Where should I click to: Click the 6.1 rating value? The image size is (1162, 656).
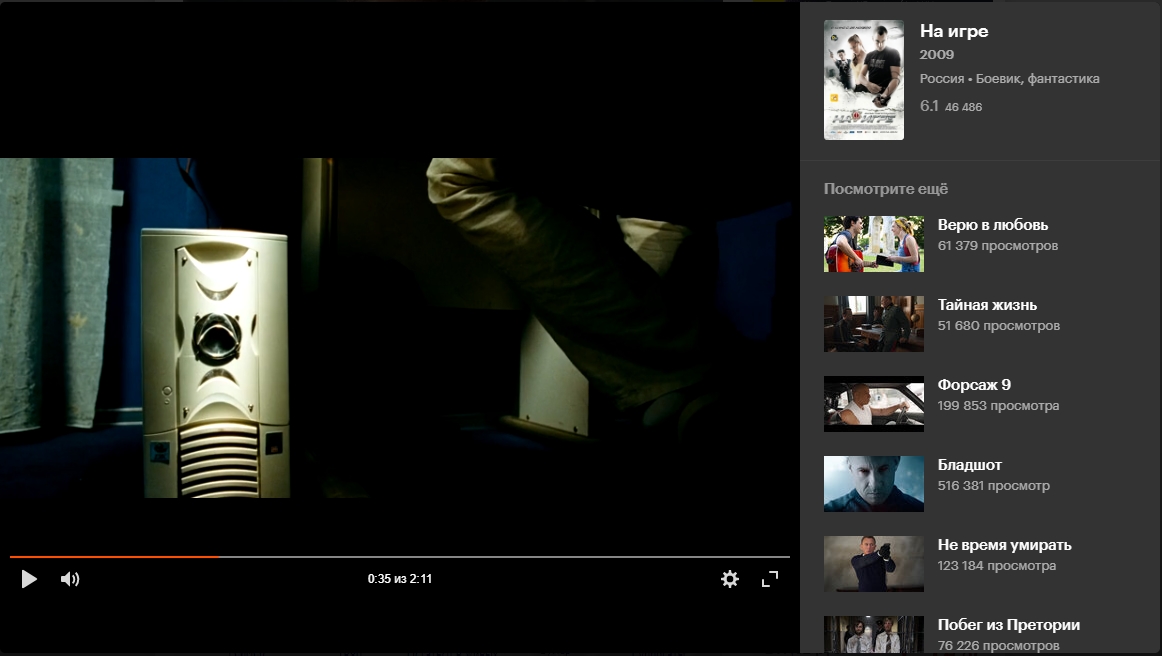[x=929, y=106]
